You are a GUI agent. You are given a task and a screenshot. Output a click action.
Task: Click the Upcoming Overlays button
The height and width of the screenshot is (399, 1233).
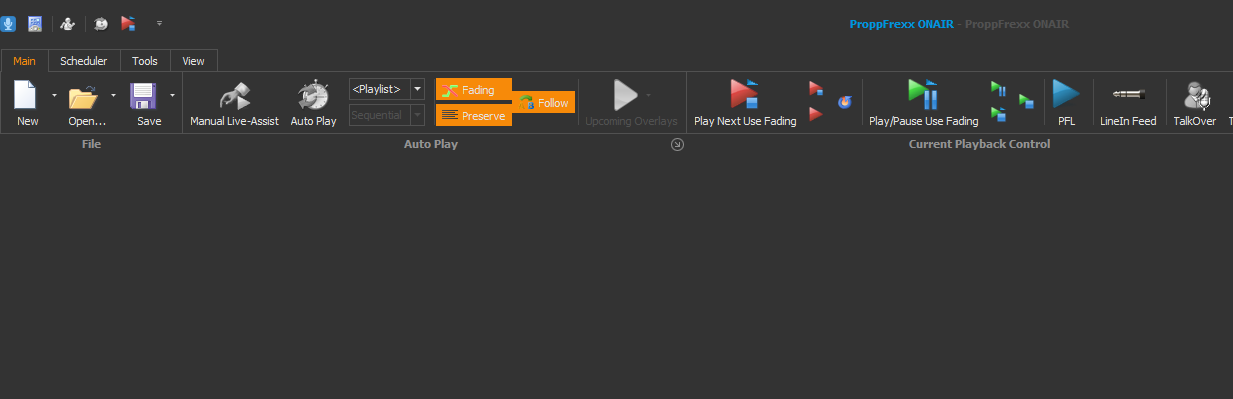click(x=631, y=104)
